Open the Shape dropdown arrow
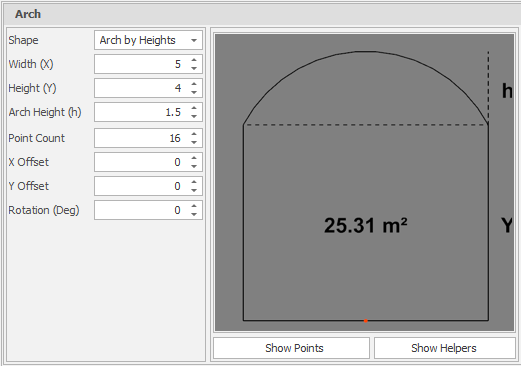521x366 pixels. [194, 41]
